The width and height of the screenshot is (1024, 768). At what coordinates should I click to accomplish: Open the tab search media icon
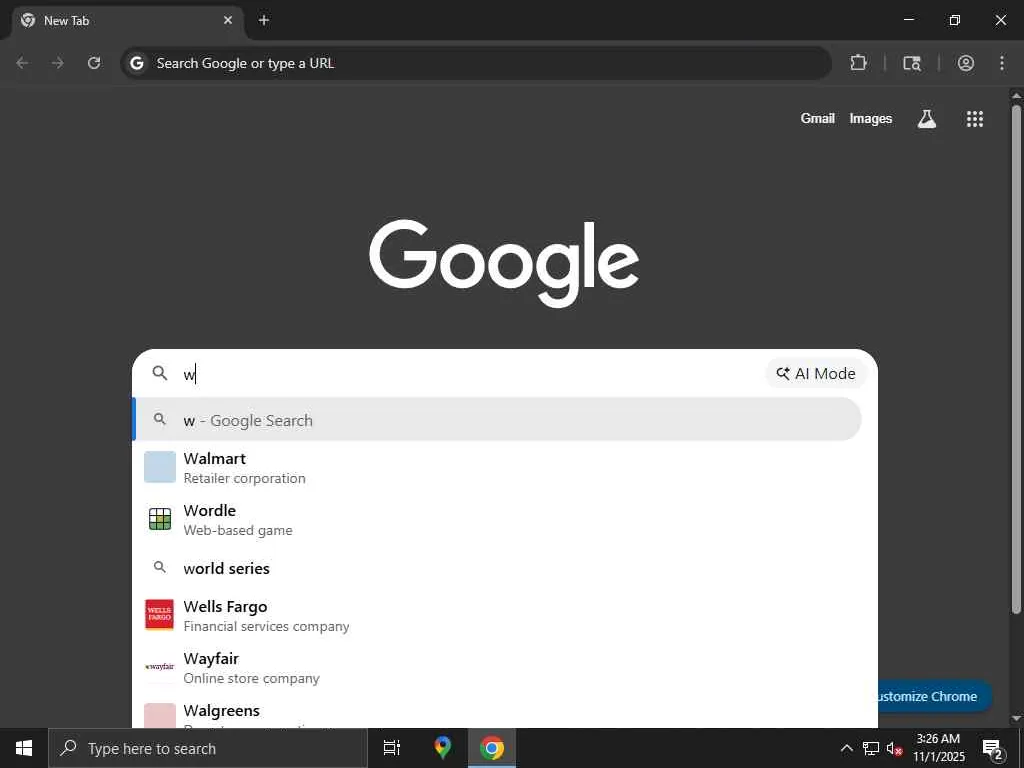click(912, 63)
